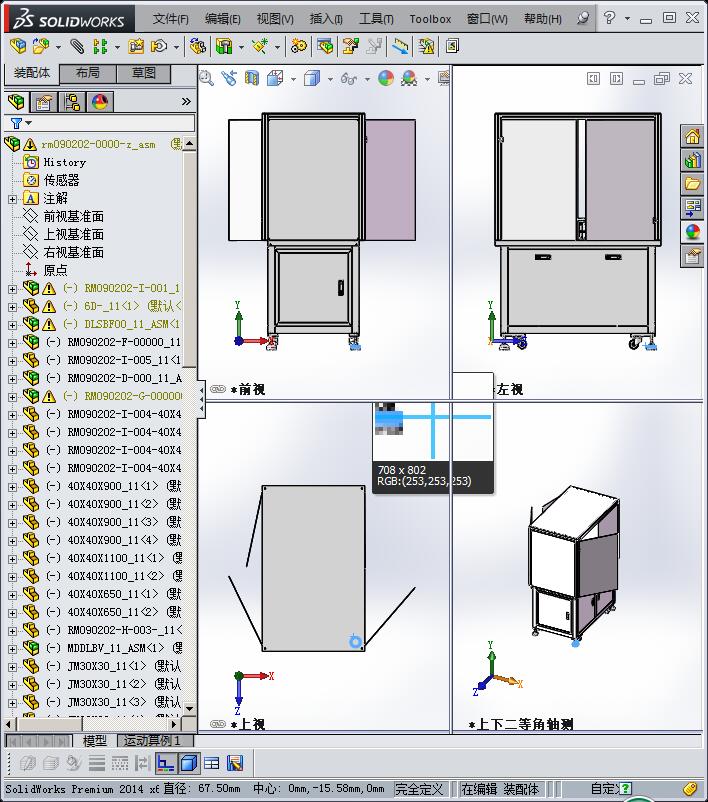Select the 右视基准面 right plane
The width and height of the screenshot is (708, 802).
pos(73,253)
